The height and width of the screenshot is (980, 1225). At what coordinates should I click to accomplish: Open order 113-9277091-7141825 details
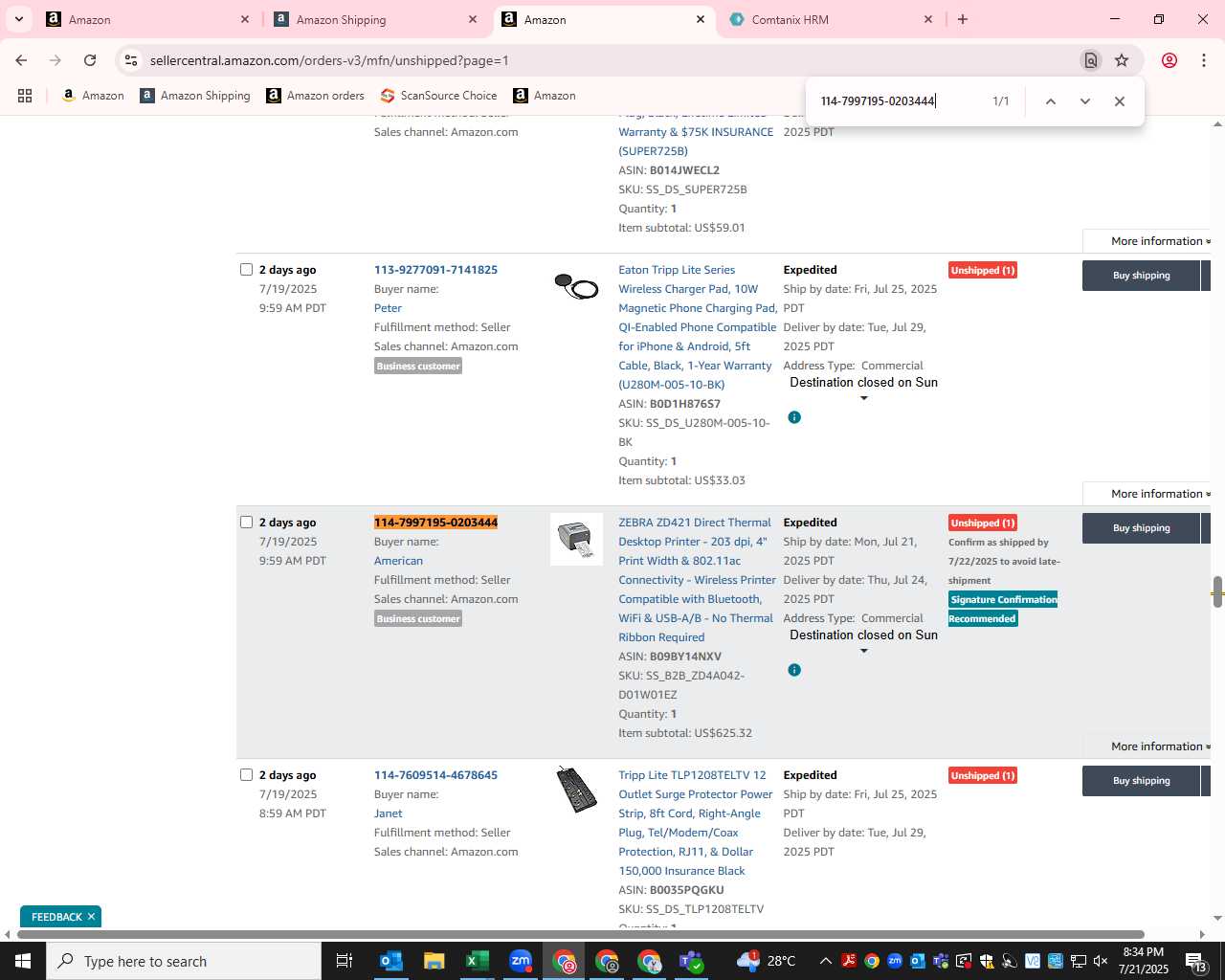(435, 270)
